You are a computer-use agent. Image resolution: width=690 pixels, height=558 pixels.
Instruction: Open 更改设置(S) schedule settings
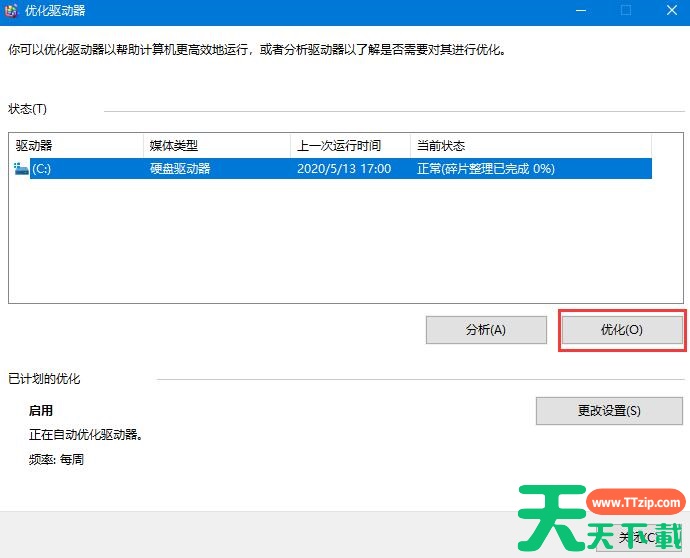[x=609, y=411]
